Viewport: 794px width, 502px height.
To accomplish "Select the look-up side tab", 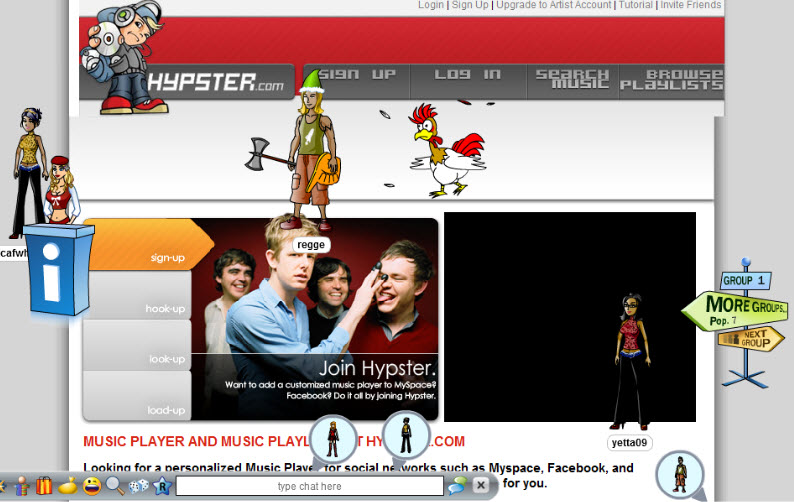I will click(x=137, y=345).
